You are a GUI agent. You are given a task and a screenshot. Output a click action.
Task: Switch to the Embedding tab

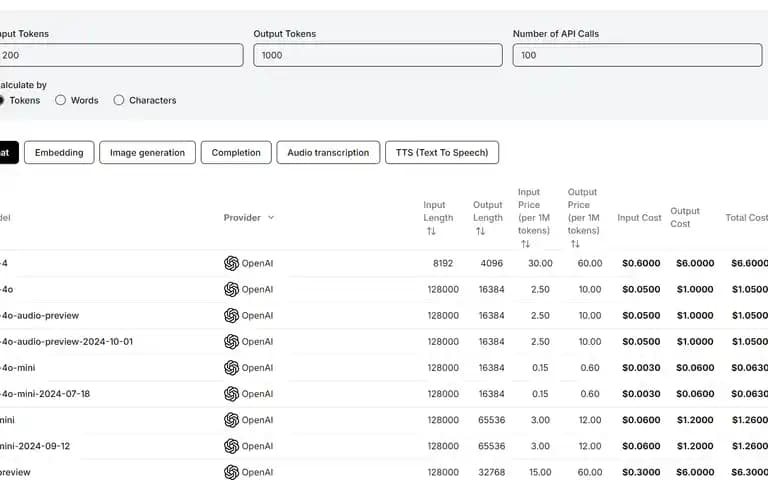tap(59, 152)
